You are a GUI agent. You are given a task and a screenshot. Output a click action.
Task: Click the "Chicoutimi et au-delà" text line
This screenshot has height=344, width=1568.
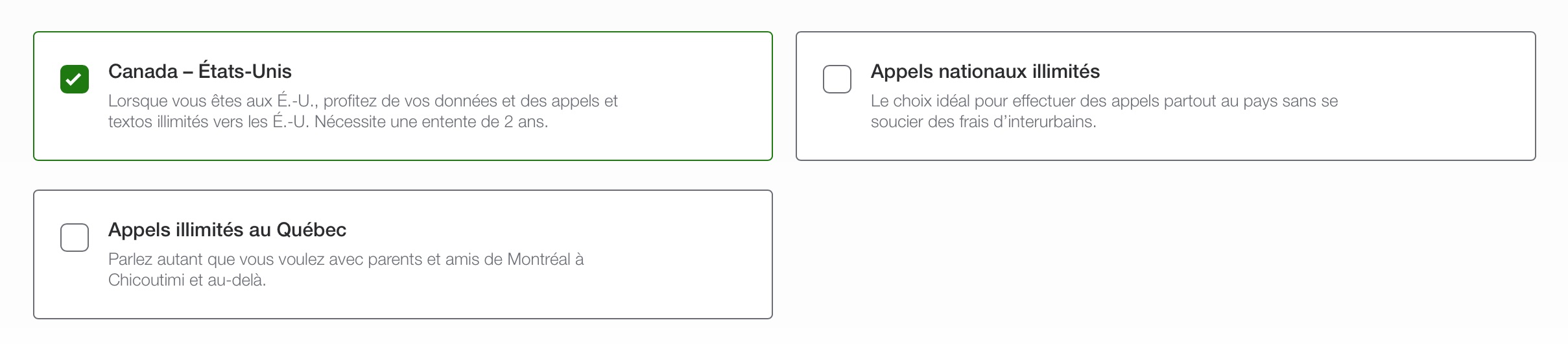(187, 280)
